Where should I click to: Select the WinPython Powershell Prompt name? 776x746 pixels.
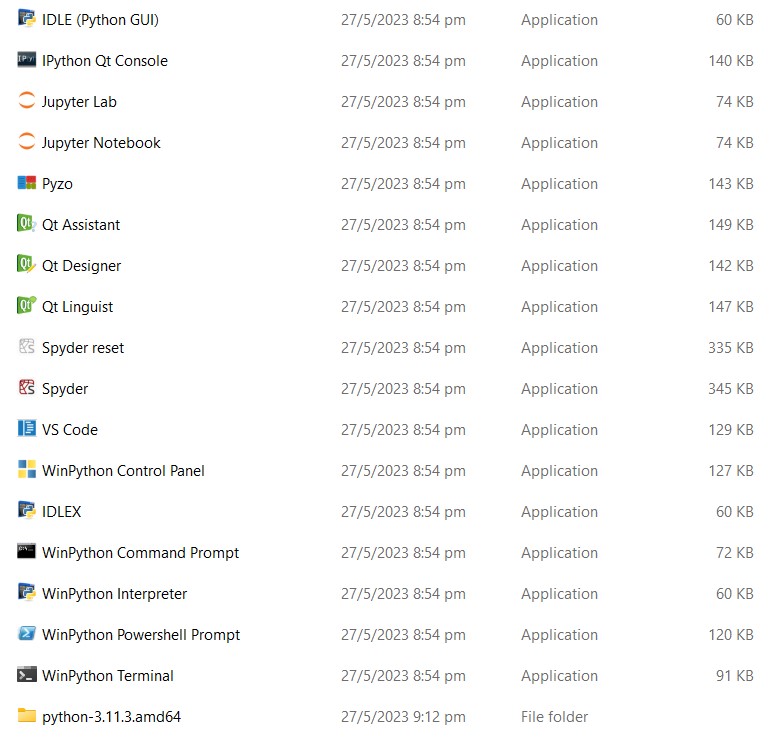coord(141,635)
